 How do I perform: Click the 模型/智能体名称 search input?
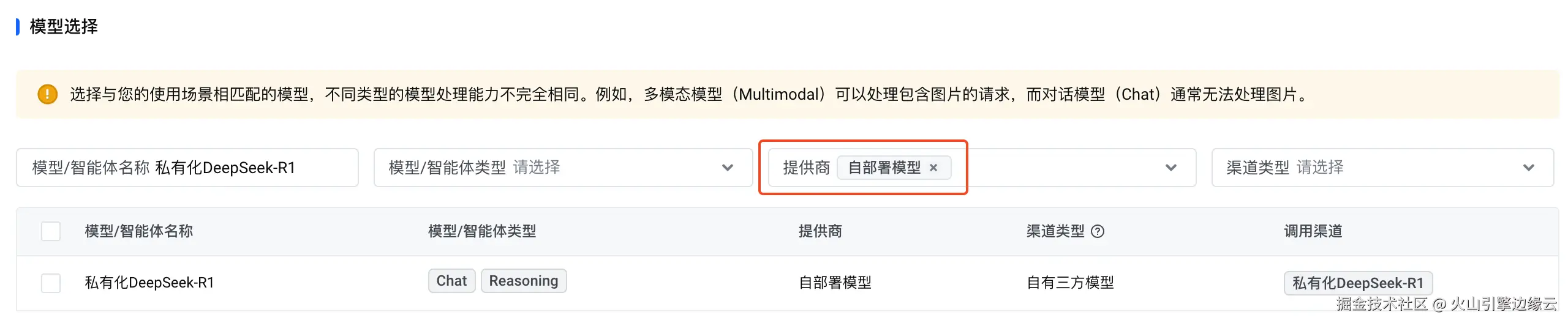(x=245, y=168)
